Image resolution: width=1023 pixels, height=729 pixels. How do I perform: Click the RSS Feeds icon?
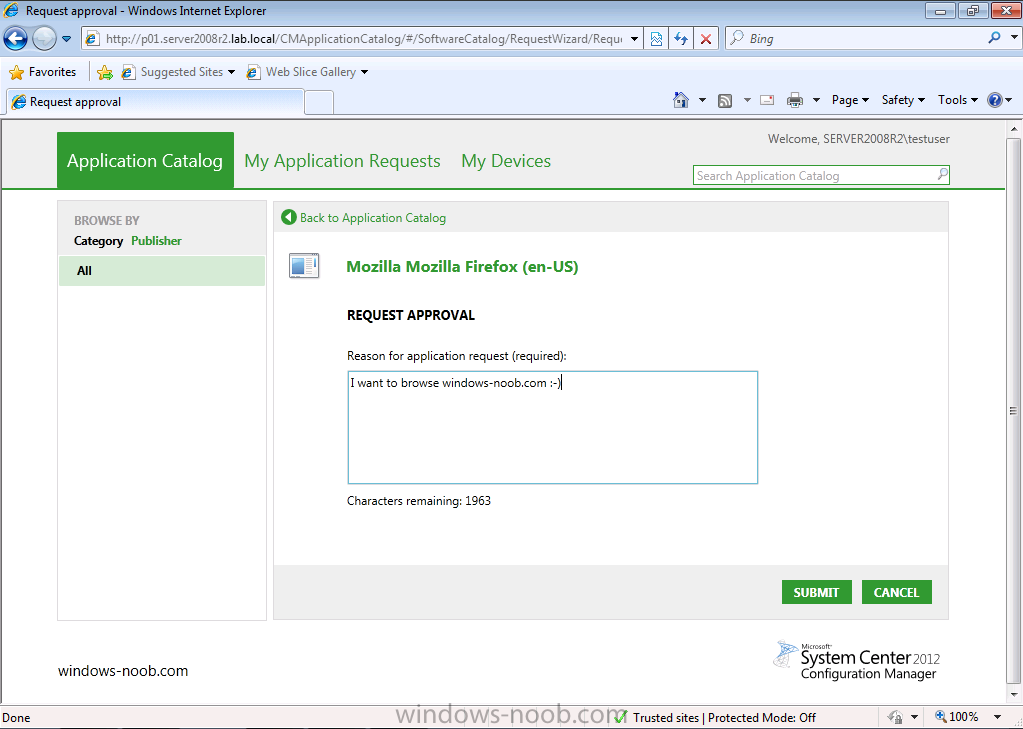pyautogui.click(x=725, y=101)
